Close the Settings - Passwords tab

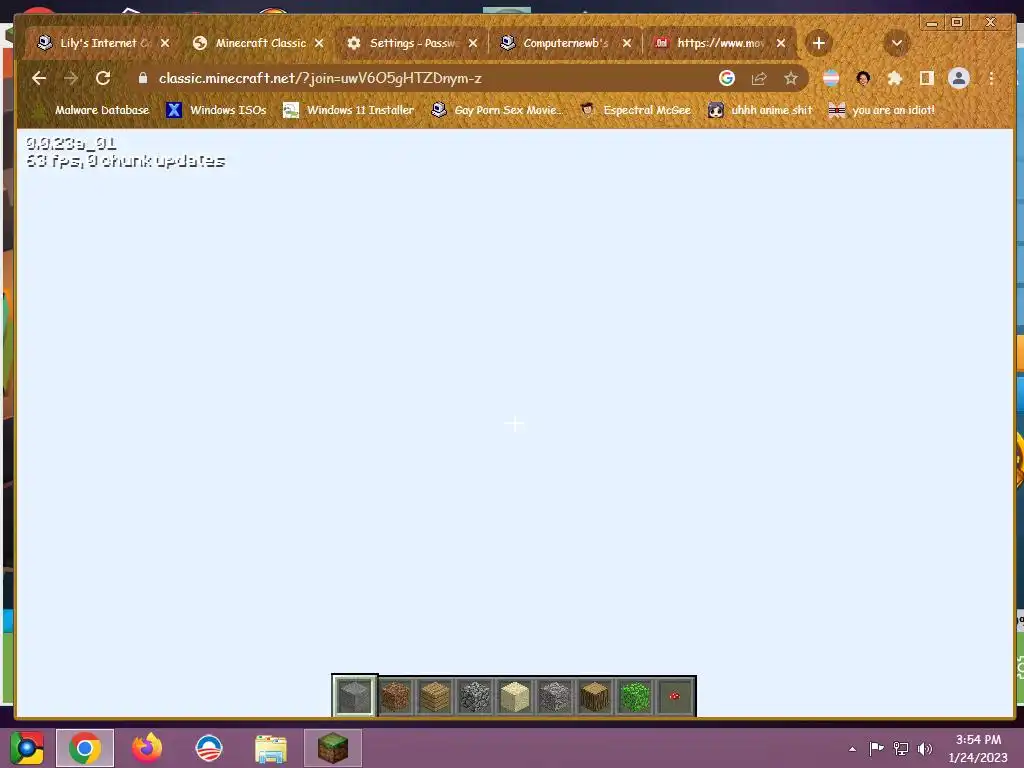point(473,43)
